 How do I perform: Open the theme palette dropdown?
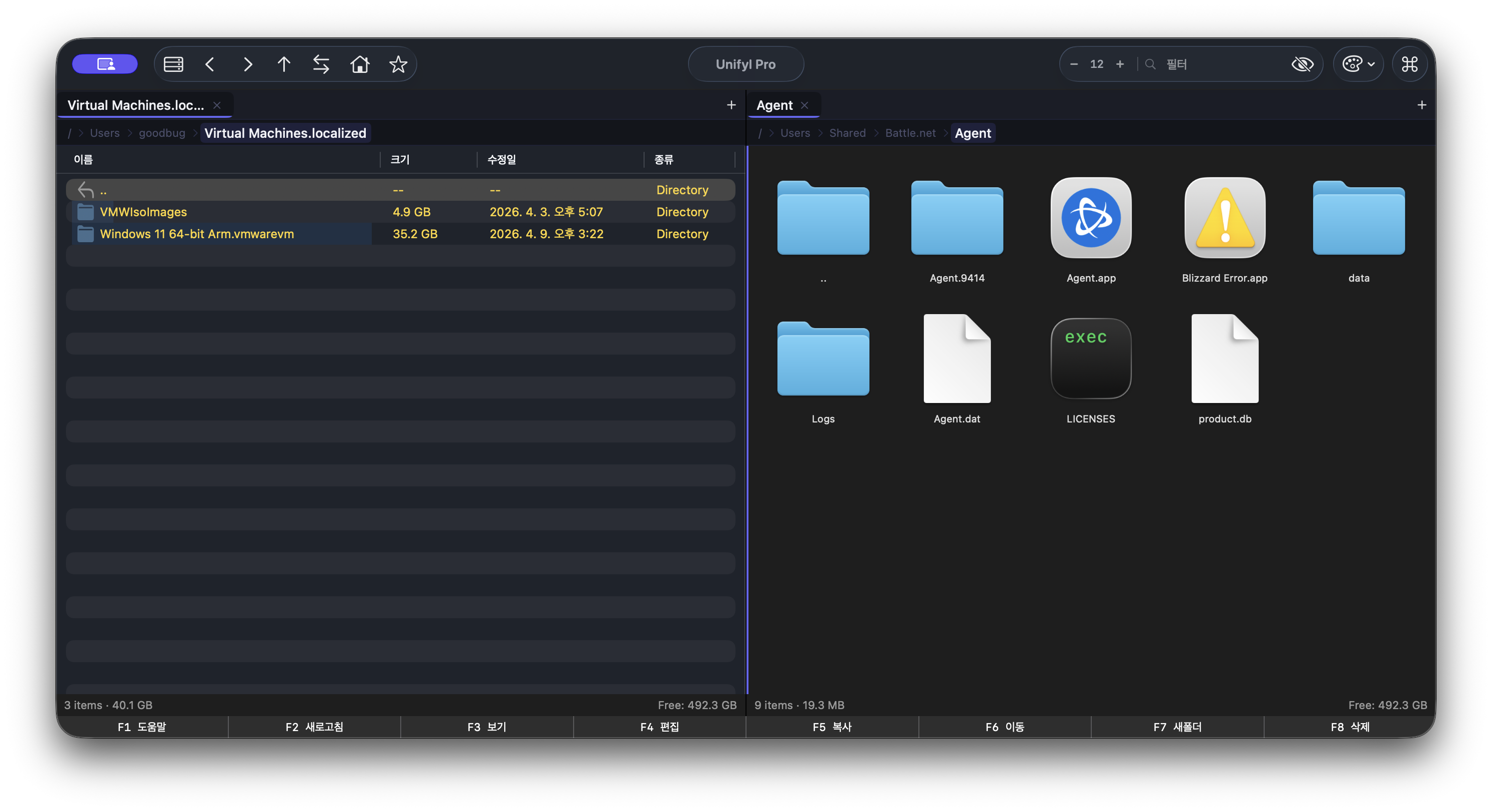pos(1358,64)
